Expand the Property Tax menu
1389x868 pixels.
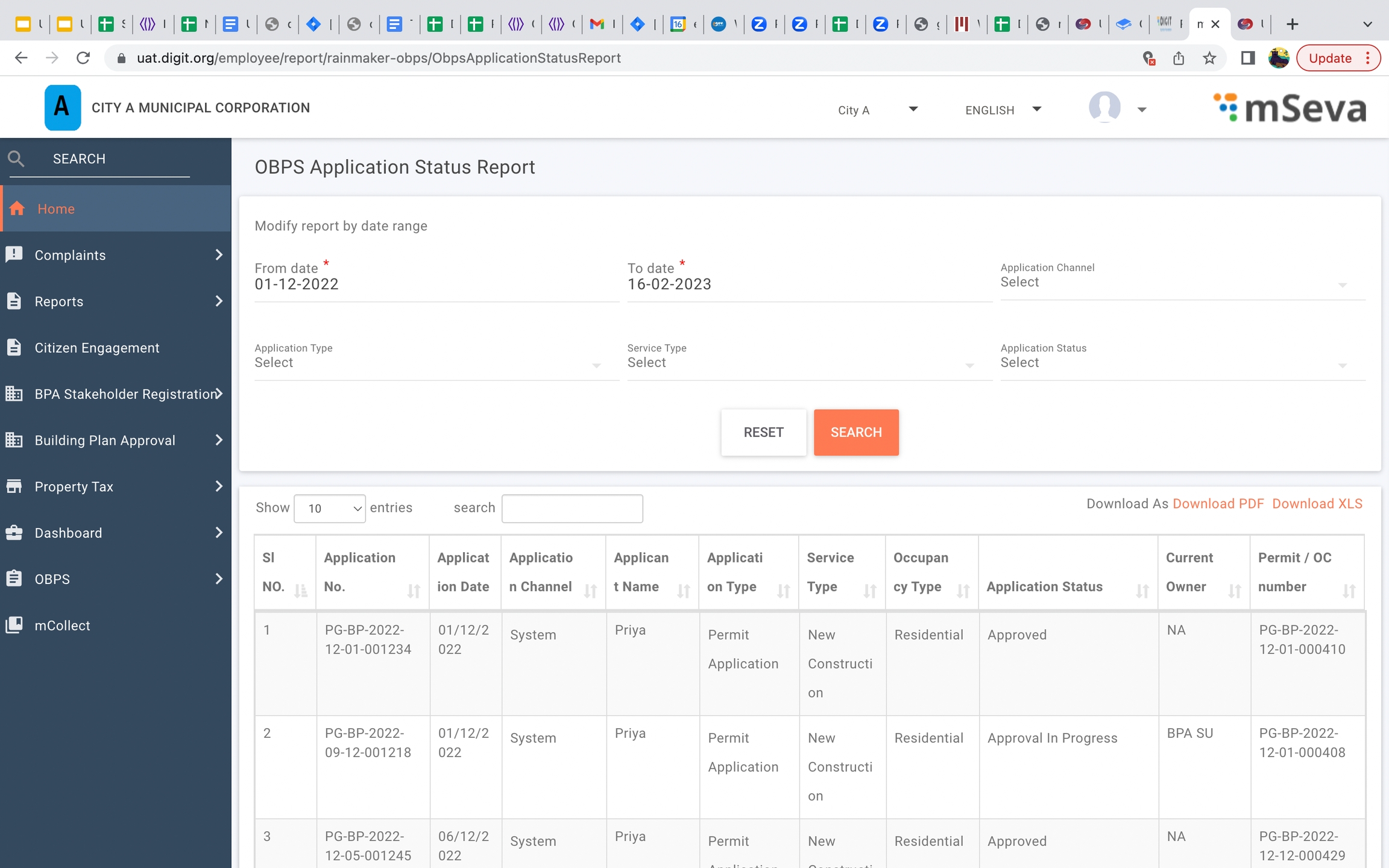coord(219,486)
